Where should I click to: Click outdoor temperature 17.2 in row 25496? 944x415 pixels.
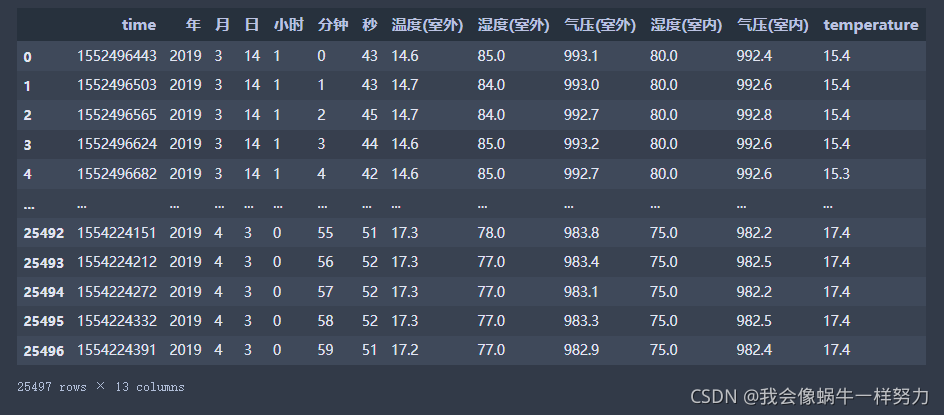405,350
